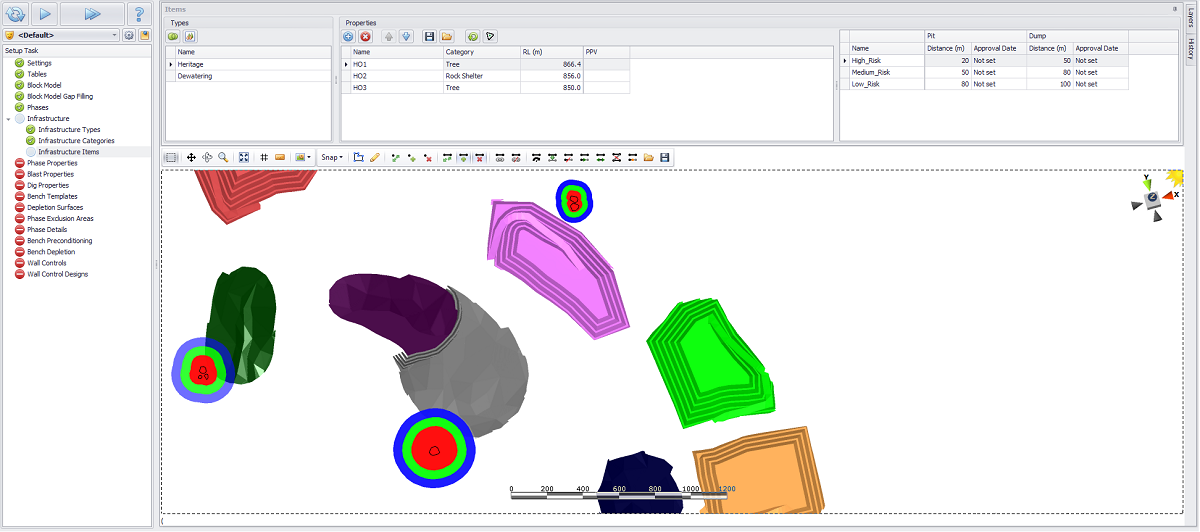Viewport: 1200px width, 532px height.
Task: Open the Snap dropdown menu
Action: pyautogui.click(x=332, y=157)
